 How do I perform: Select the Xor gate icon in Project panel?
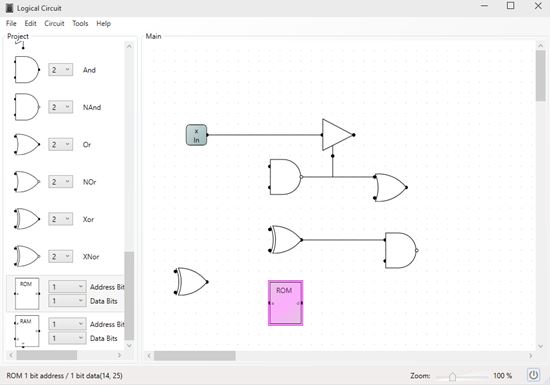pos(27,219)
